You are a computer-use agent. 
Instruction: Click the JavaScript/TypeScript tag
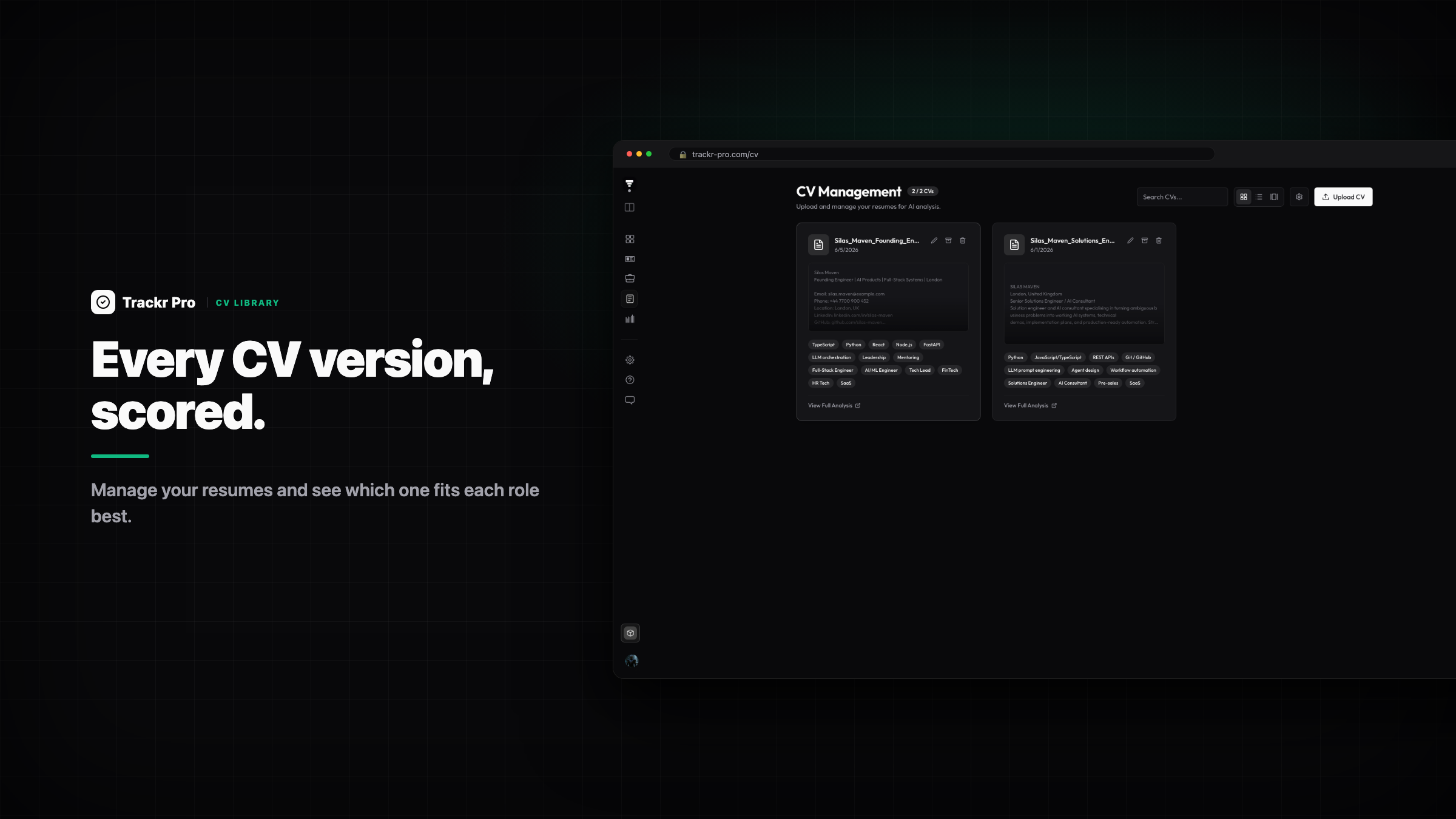(x=1058, y=357)
